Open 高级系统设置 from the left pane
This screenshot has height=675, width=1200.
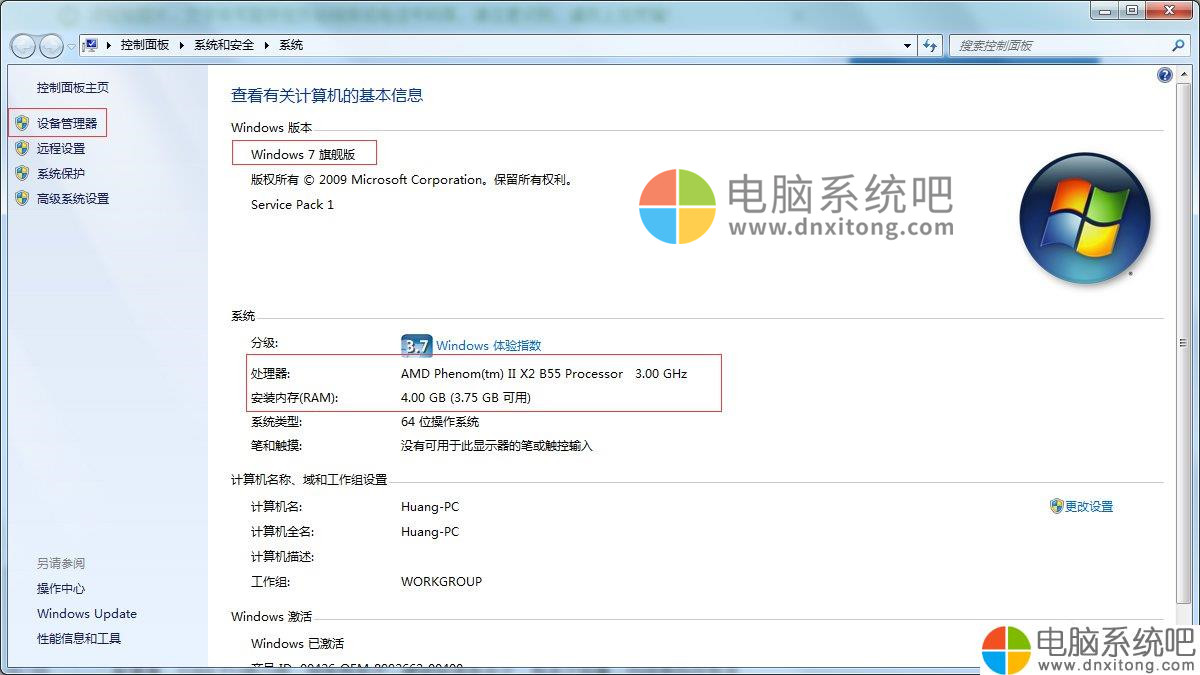click(x=73, y=198)
